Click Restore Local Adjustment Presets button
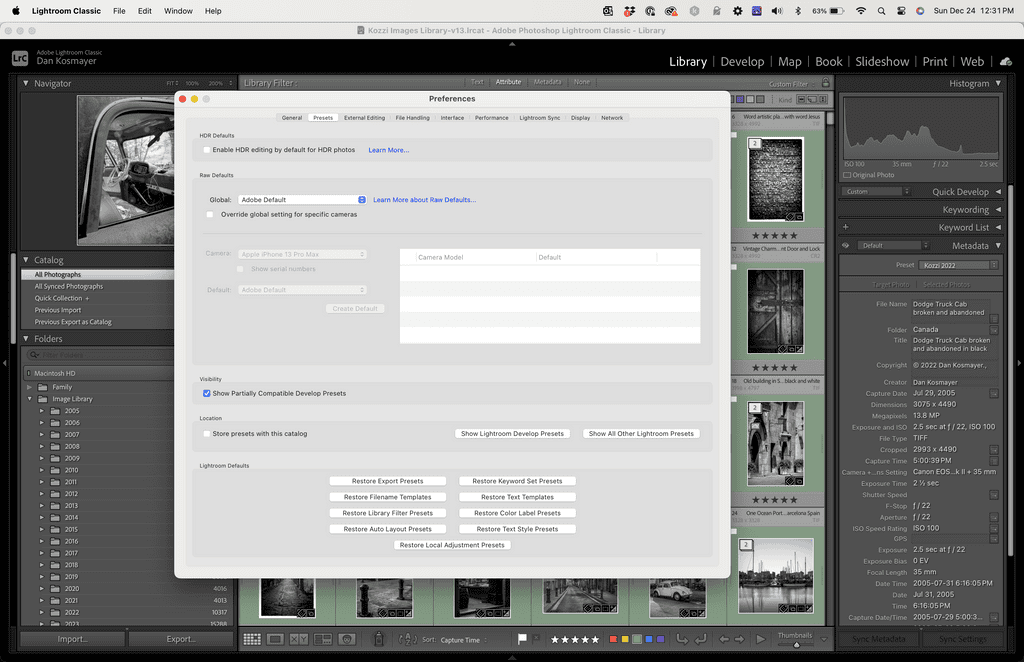This screenshot has width=1024, height=662. pos(452,545)
